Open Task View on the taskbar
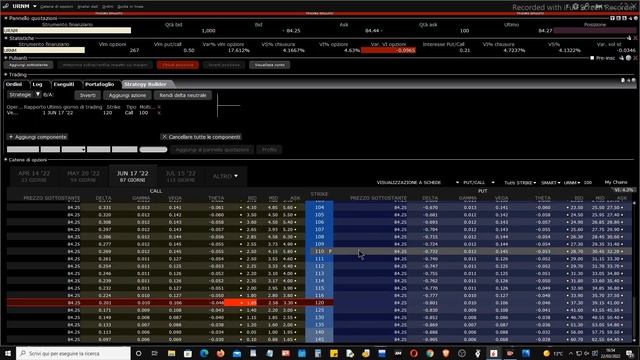Image resolution: width=640 pixels, height=360 pixels. tap(155, 353)
